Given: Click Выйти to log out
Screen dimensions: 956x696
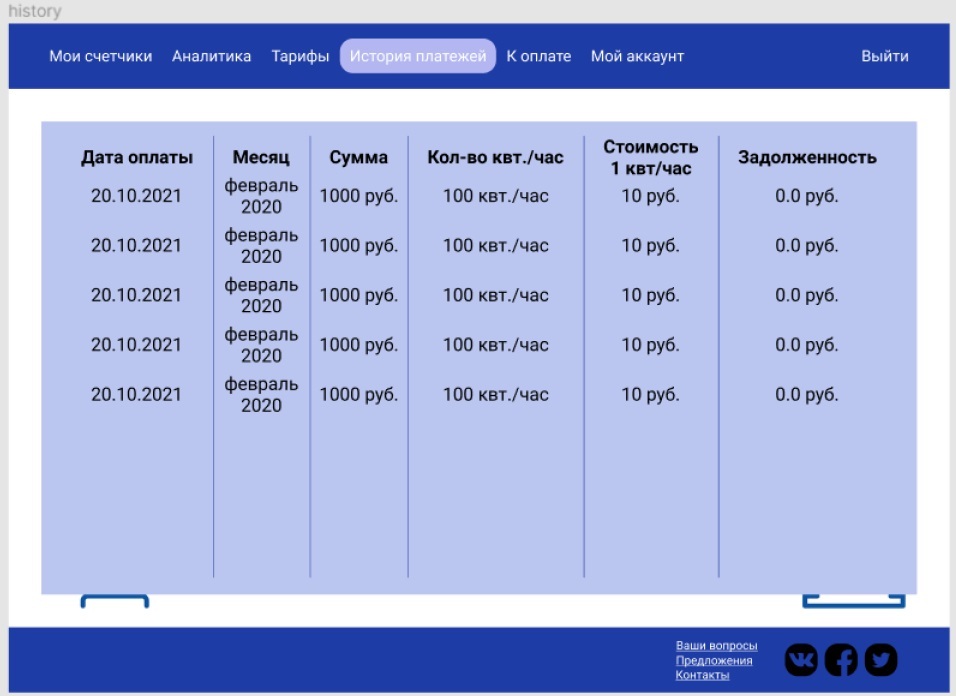Looking at the screenshot, I should (x=884, y=56).
